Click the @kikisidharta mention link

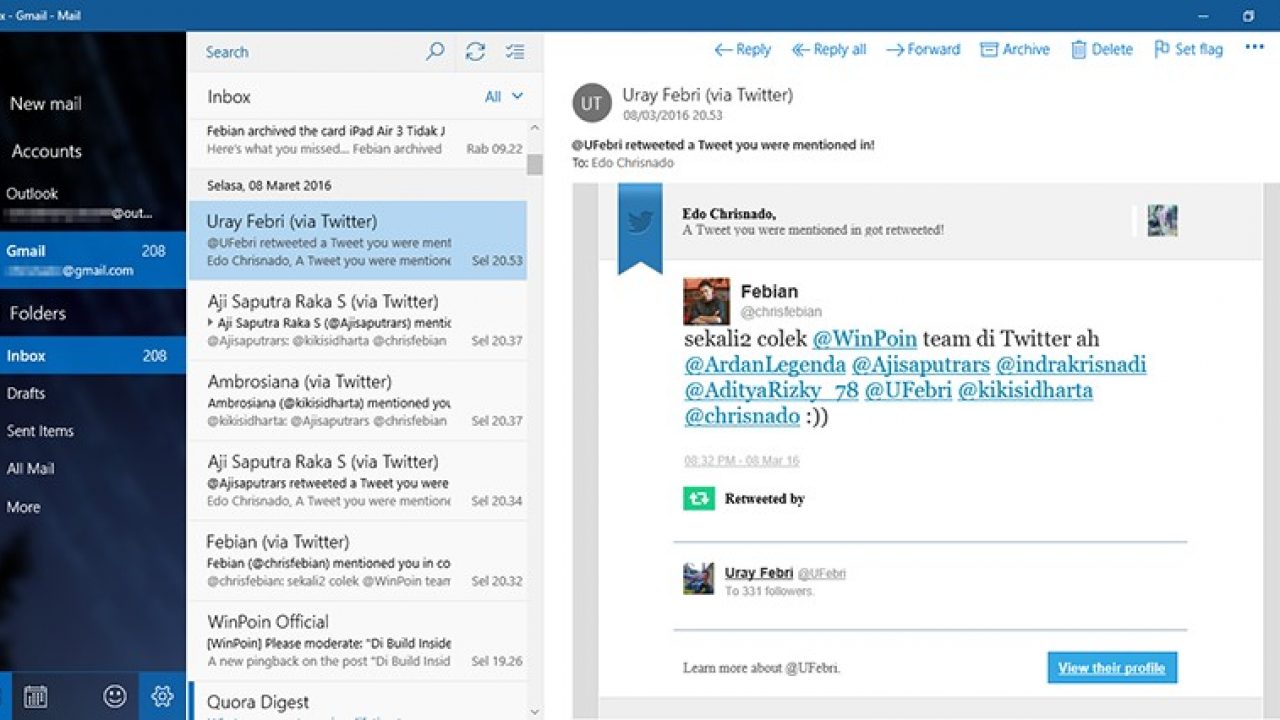[1025, 390]
